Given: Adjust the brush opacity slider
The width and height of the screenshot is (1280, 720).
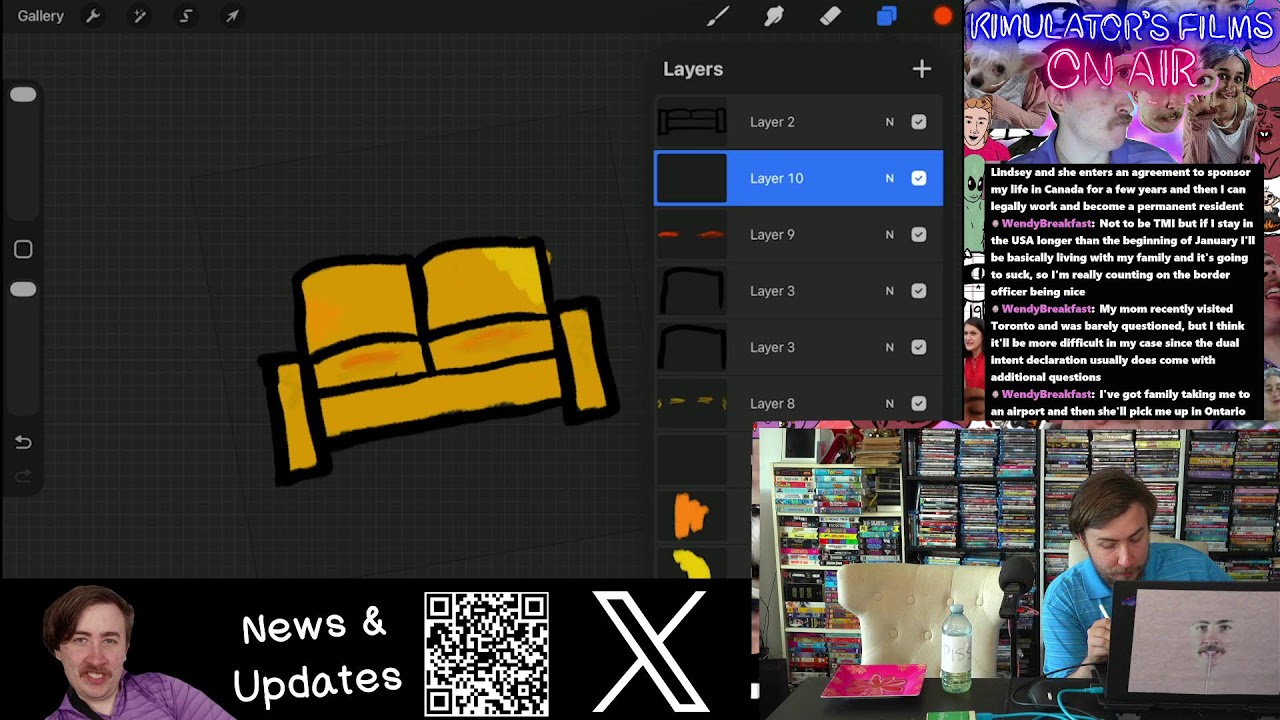Looking at the screenshot, I should 23,289.
